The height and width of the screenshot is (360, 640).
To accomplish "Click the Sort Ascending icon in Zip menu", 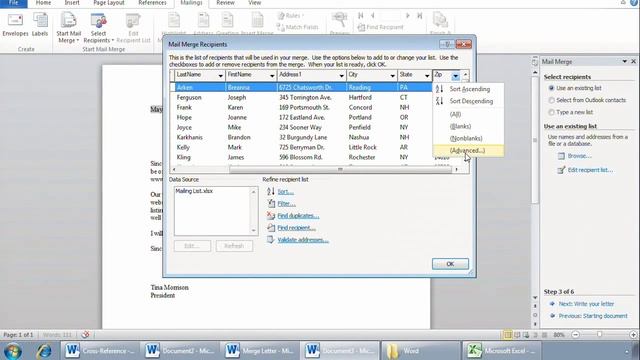I will 439,89.
